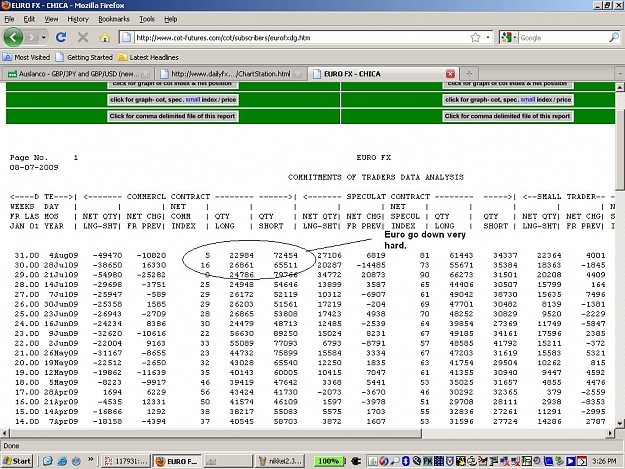Open the Windows Start menu
Screen dimensions: 625x469
pos(17,461)
